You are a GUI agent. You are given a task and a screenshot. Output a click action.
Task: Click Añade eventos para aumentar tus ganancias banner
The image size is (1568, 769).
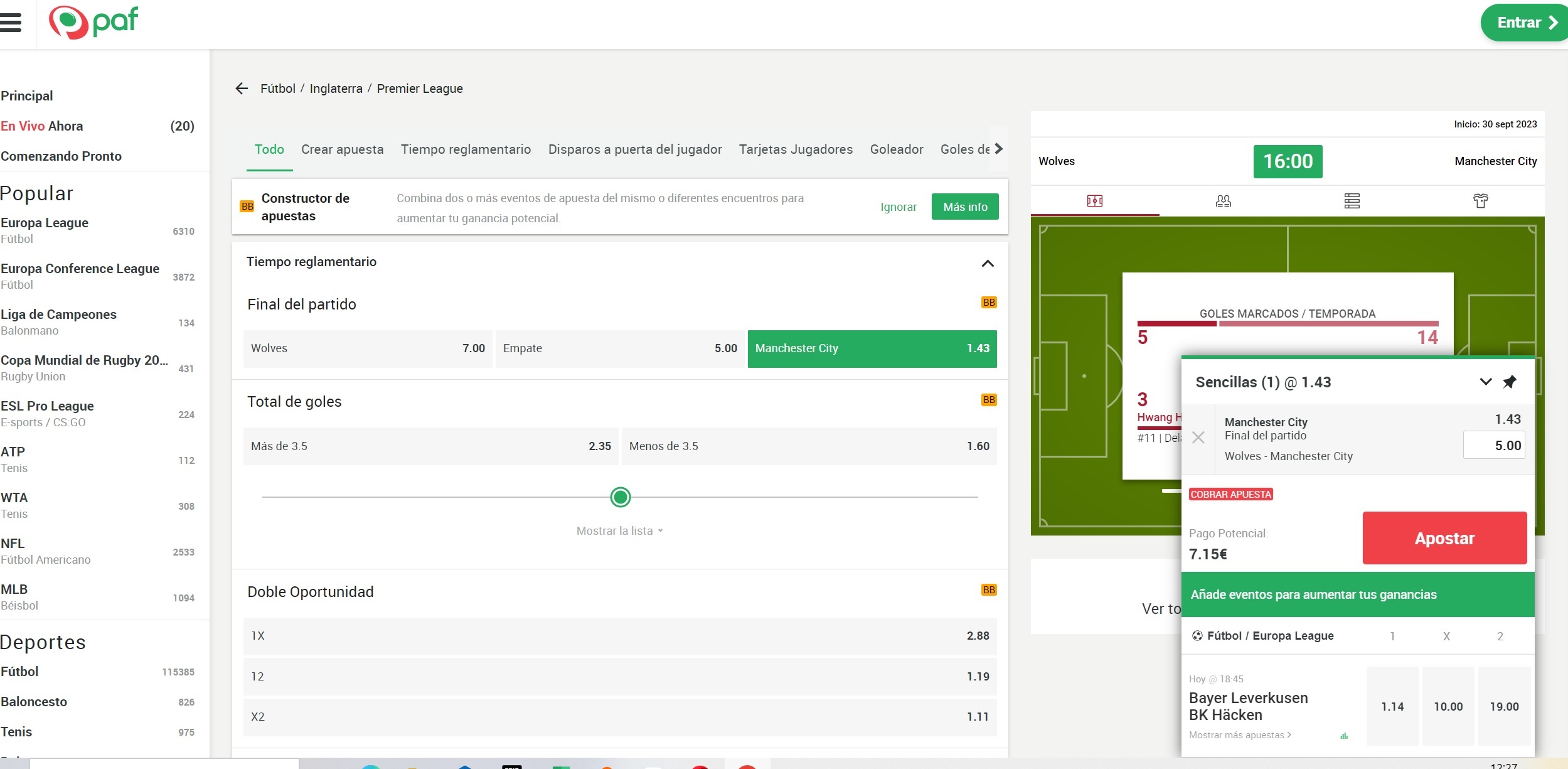1358,594
